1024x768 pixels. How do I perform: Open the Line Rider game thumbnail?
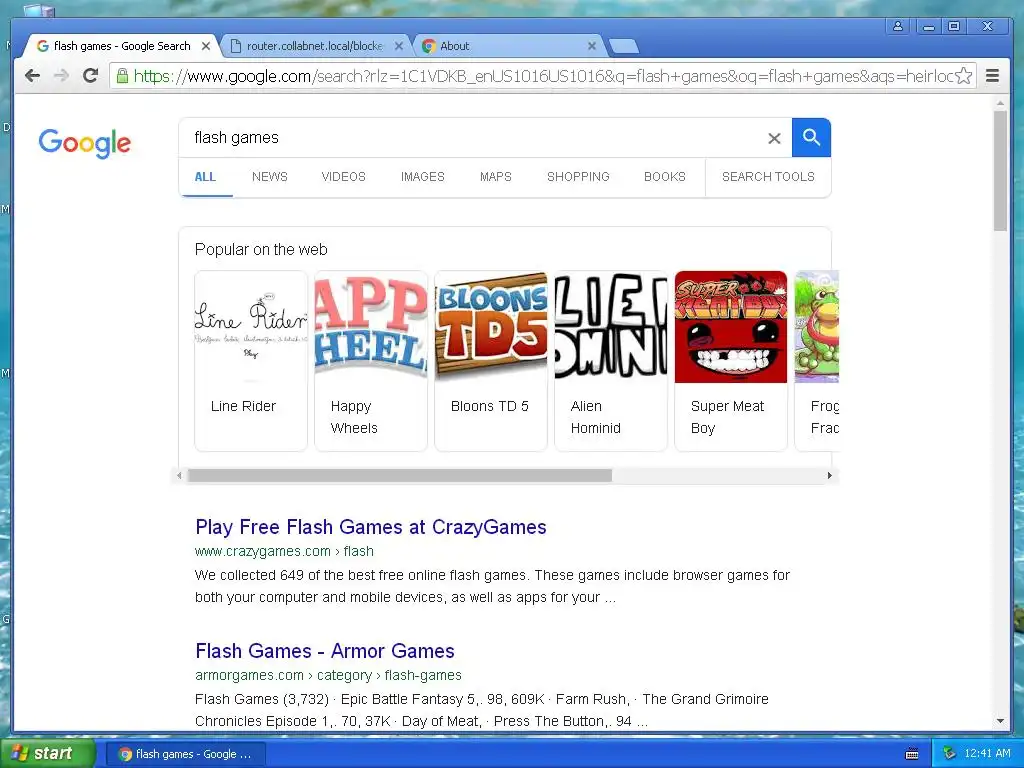[x=251, y=360]
